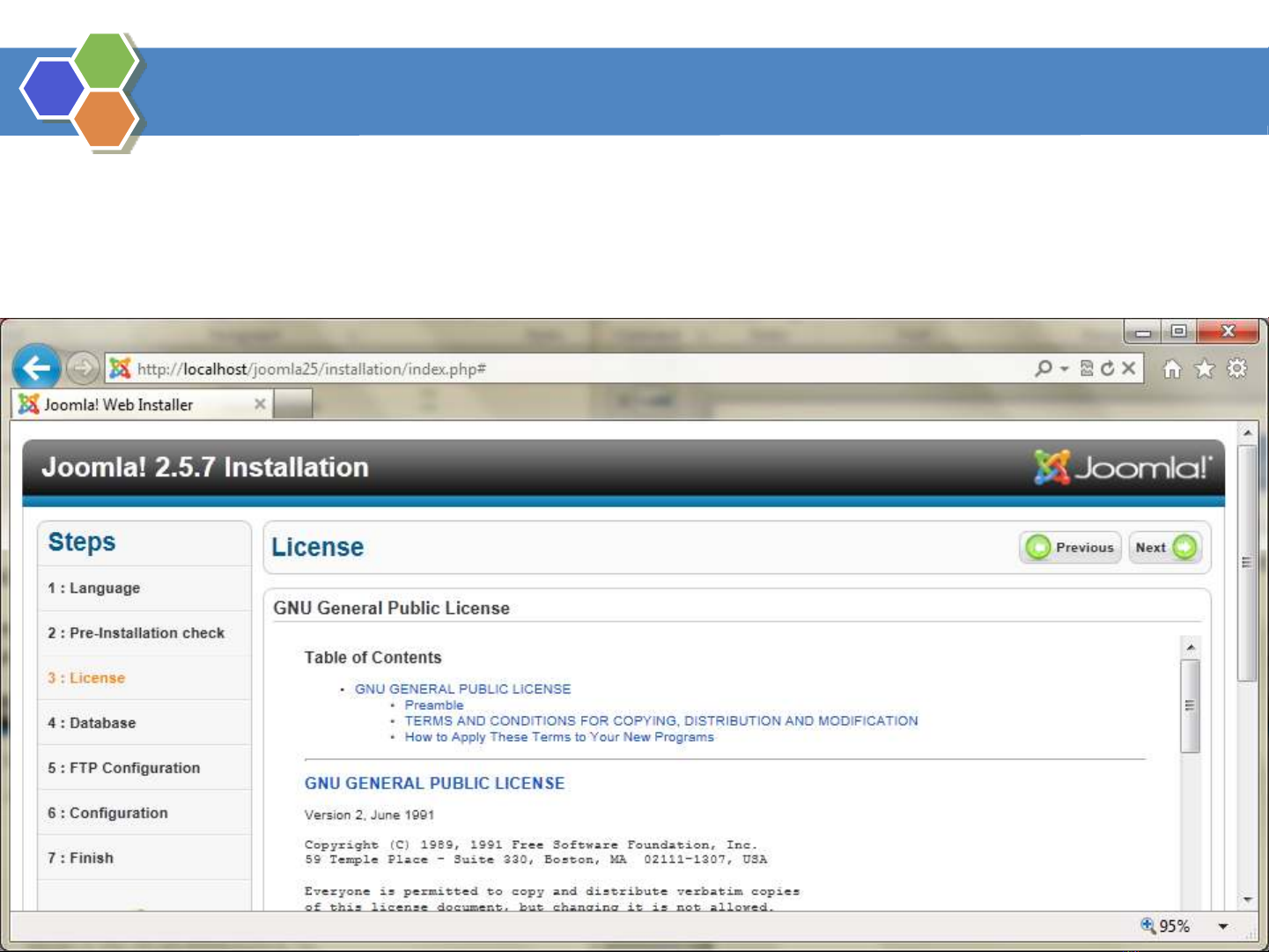Viewport: 1269px width, 952px height.
Task: Select step 4 : Database
Action: click(92, 722)
